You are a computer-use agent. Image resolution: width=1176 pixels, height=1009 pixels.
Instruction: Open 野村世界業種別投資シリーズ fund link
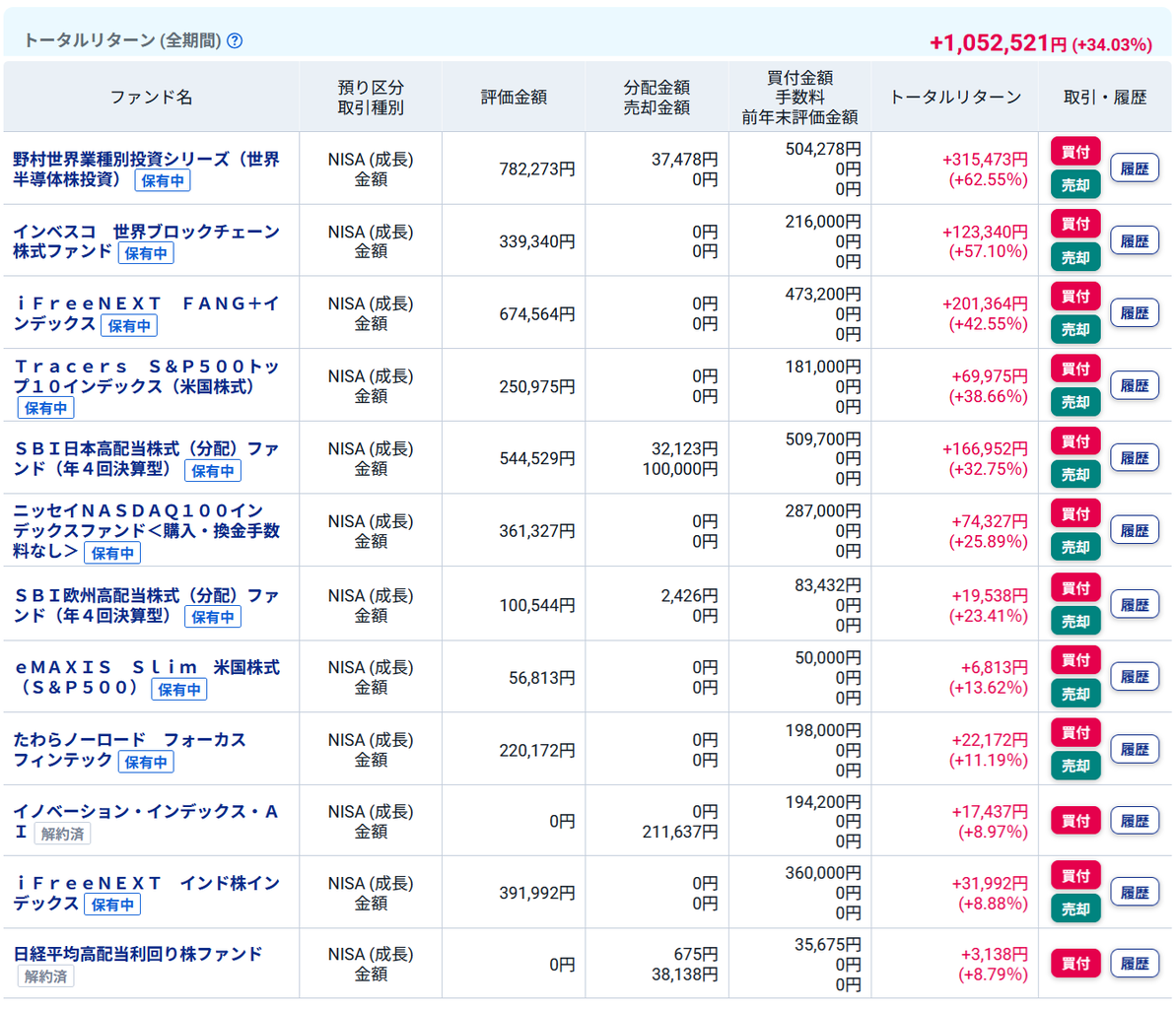(x=146, y=168)
